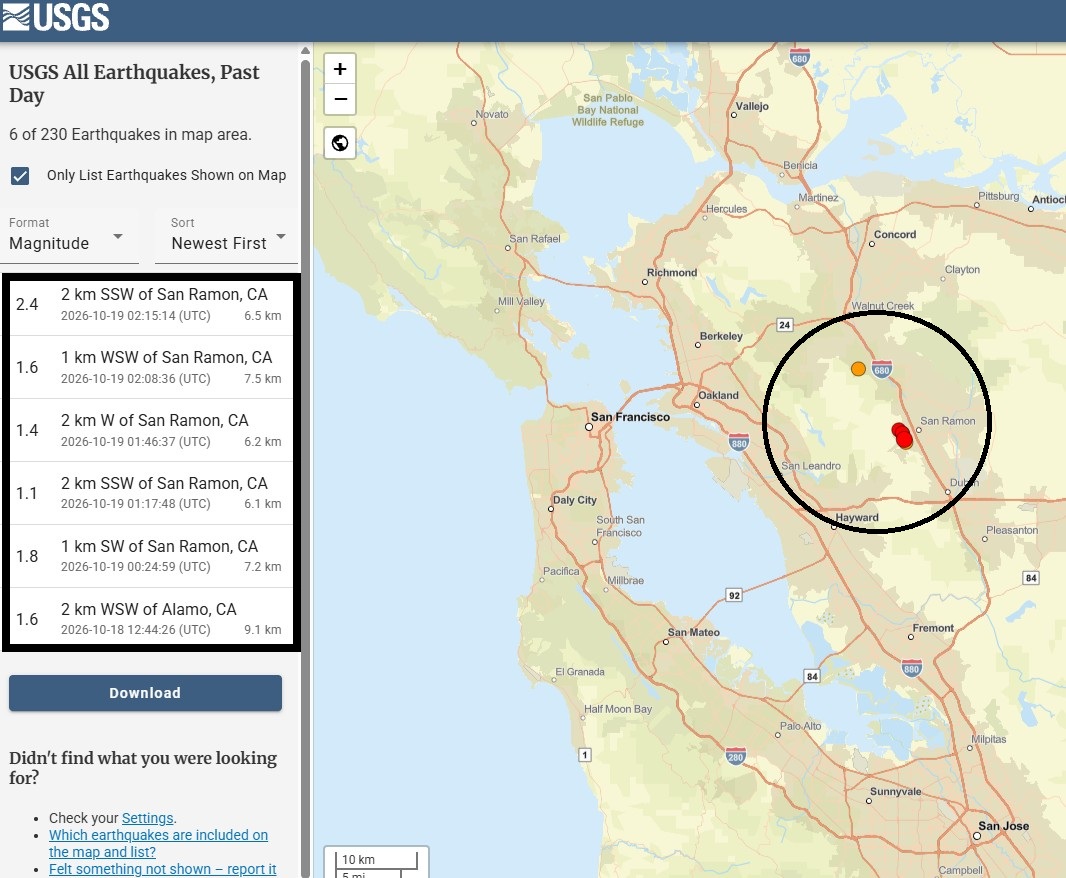Click the San Ramon label on map
Viewport: 1066px width, 878px height.
click(948, 421)
